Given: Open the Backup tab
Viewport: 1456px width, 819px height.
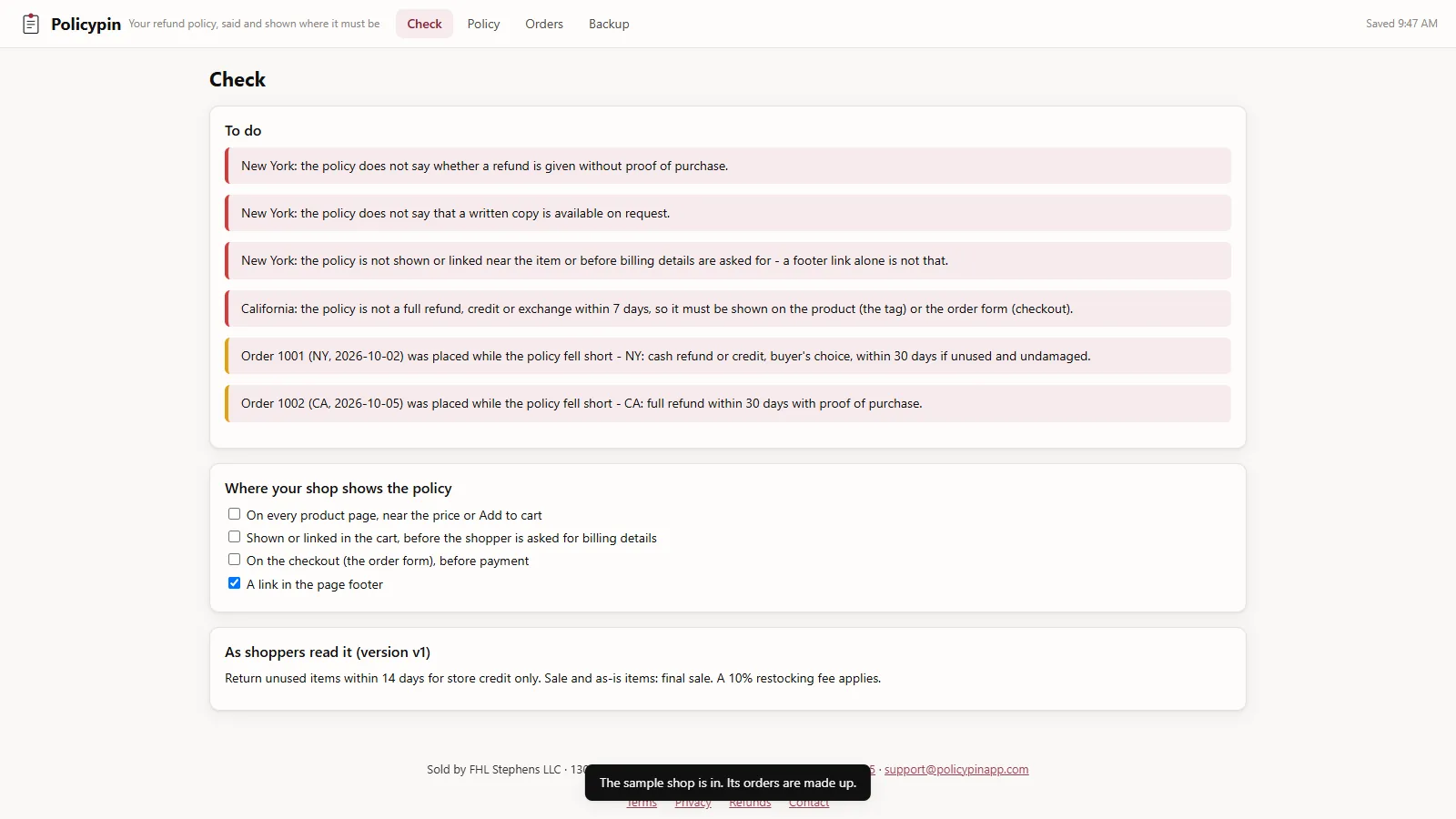Looking at the screenshot, I should [x=609, y=24].
